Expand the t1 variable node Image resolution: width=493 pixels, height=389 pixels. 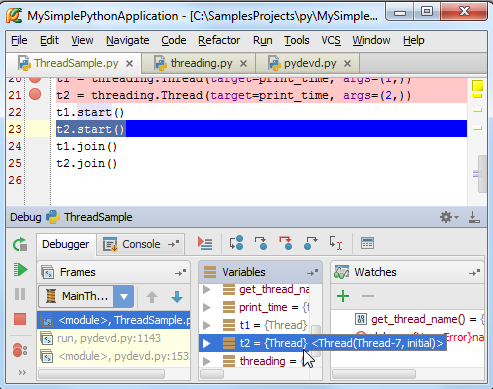(207, 325)
